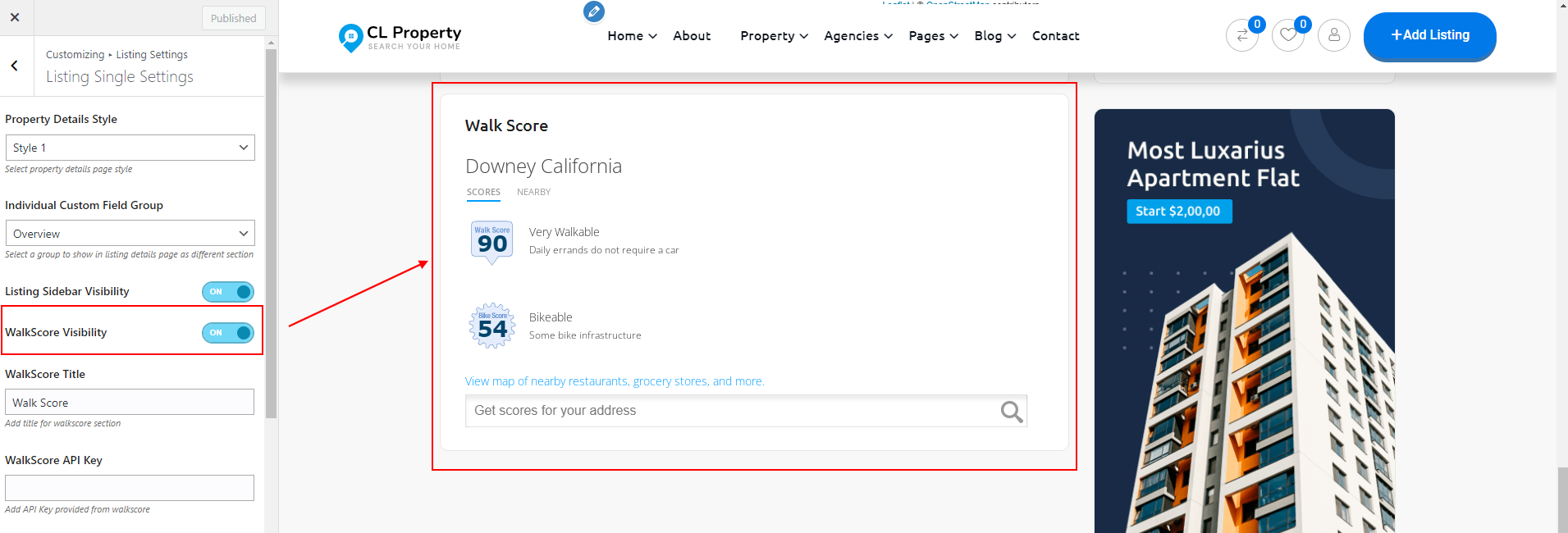The height and width of the screenshot is (533, 1568).
Task: Click 'Some bike infrastructure' text
Action: coord(585,335)
